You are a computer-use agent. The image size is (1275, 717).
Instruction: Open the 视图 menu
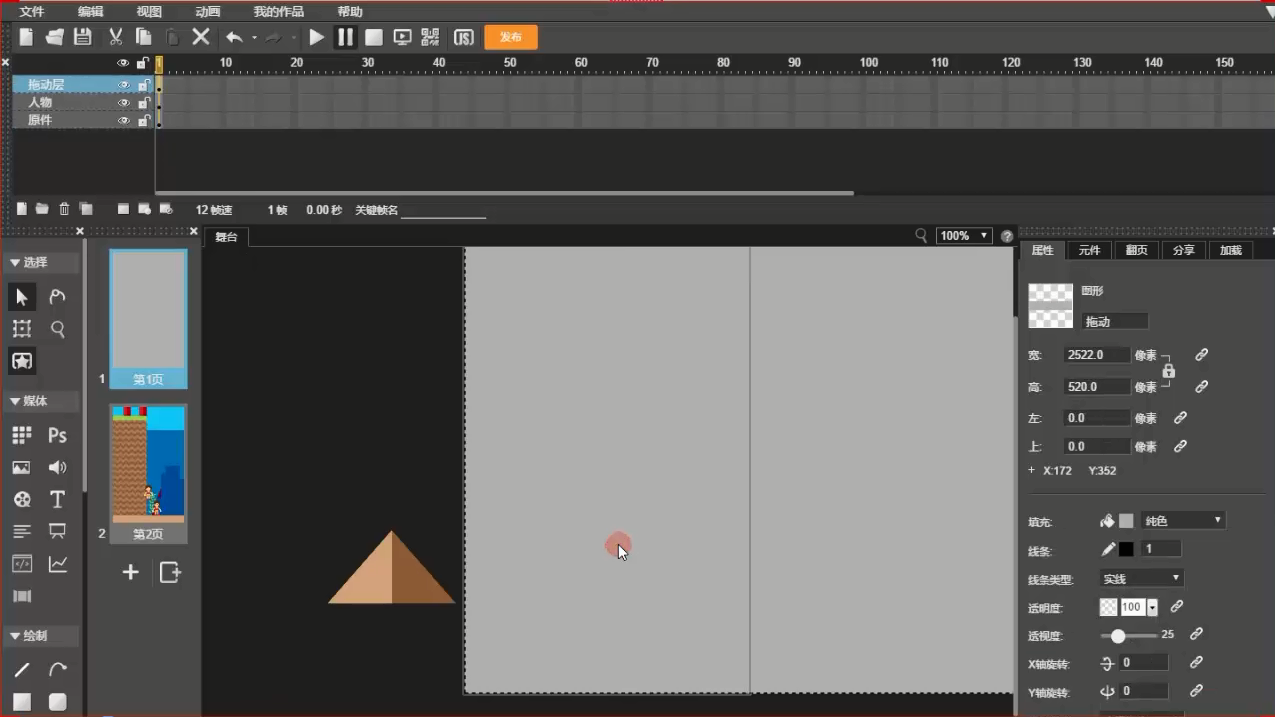149,12
